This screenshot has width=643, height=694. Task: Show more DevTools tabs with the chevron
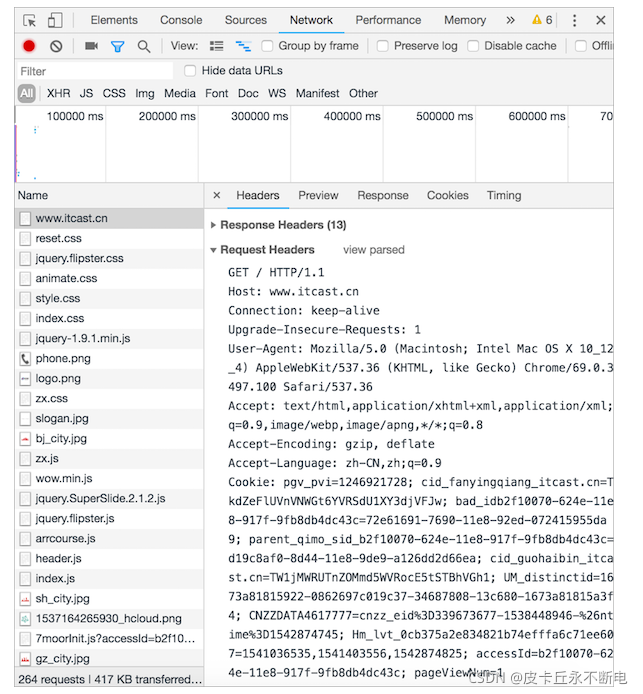pyautogui.click(x=510, y=20)
